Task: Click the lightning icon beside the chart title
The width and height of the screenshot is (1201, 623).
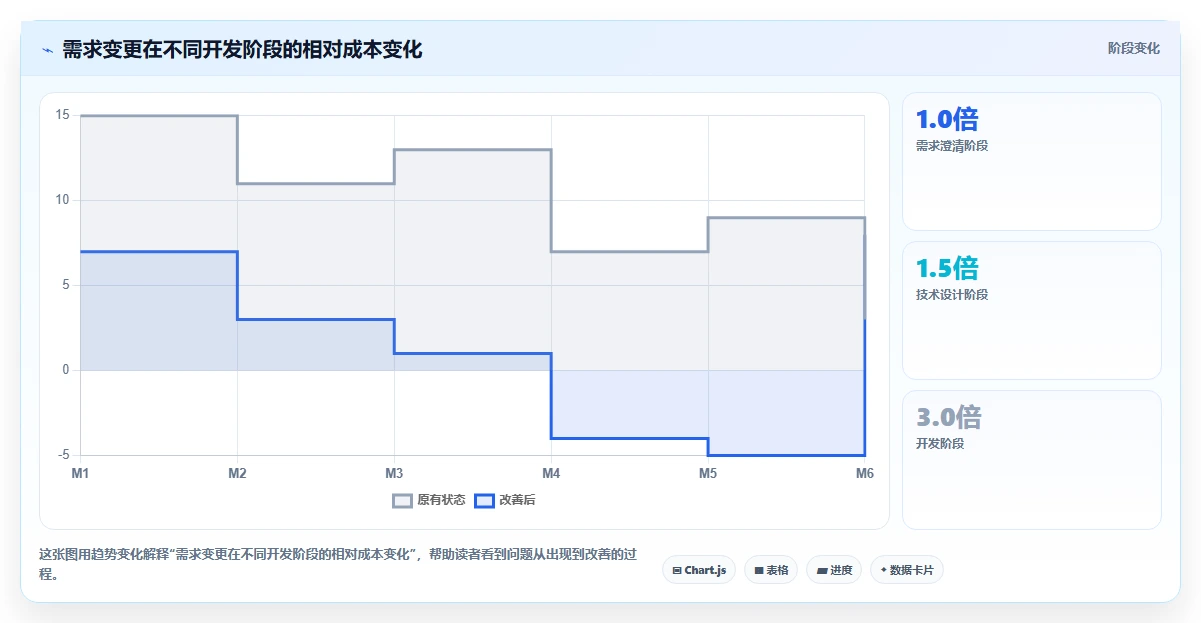Action: point(48,50)
